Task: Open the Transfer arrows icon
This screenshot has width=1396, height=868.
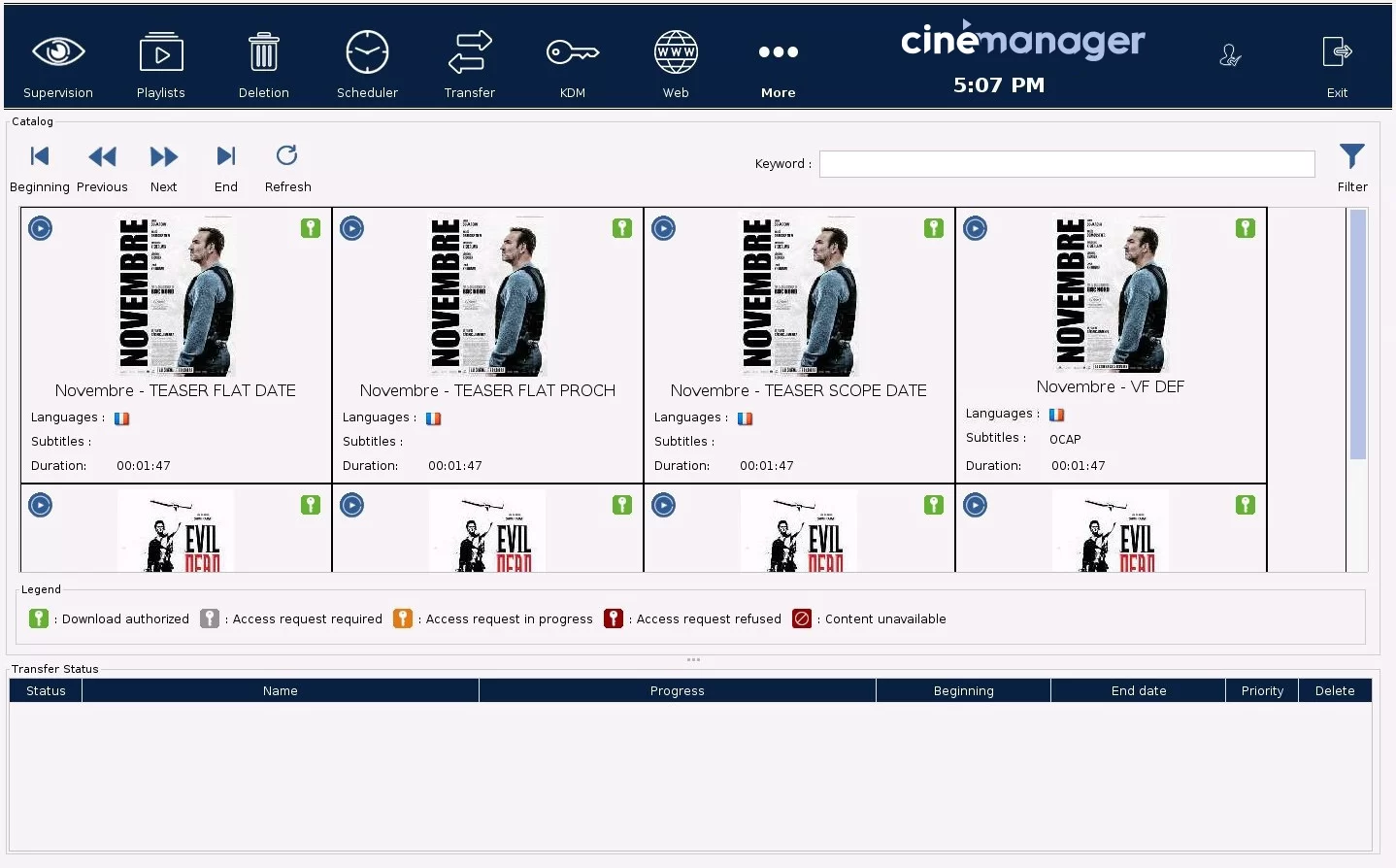Action: click(x=470, y=52)
